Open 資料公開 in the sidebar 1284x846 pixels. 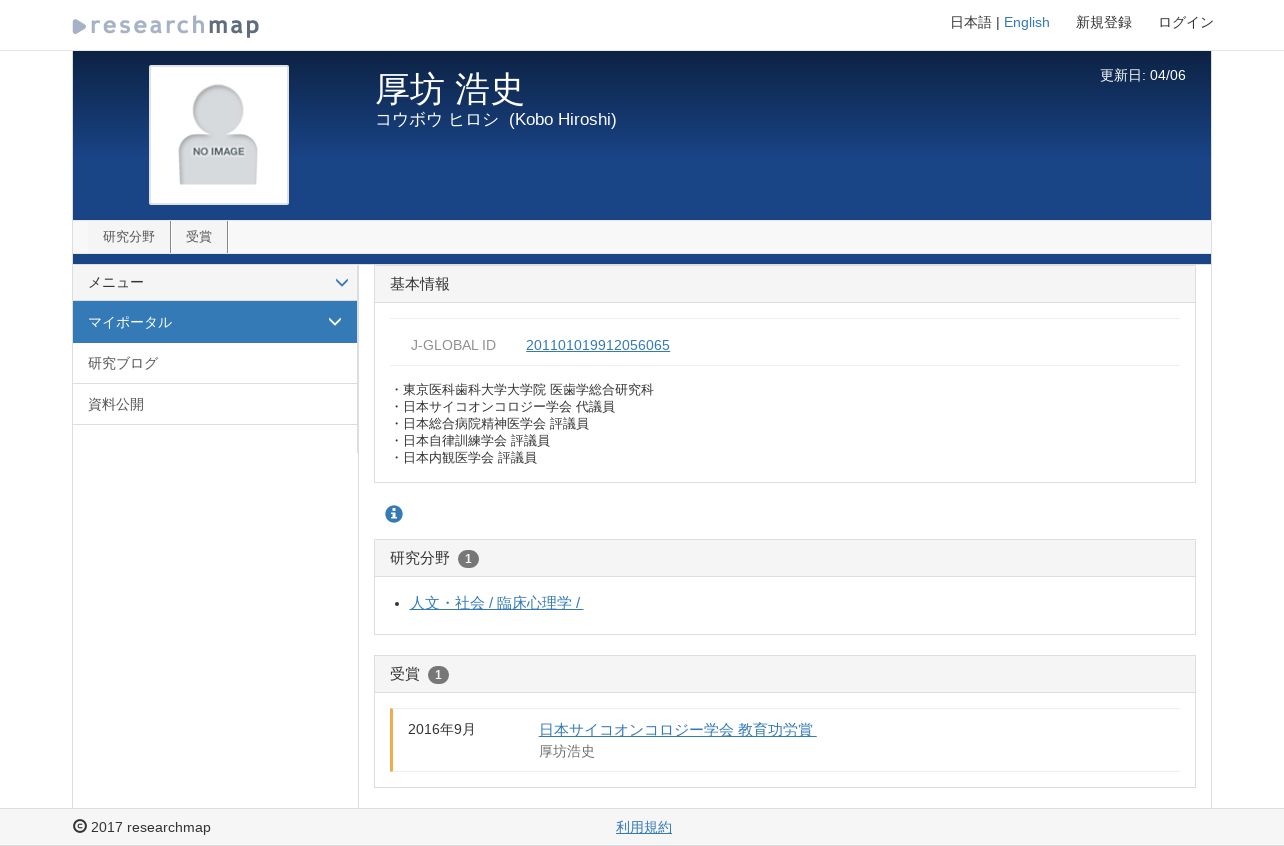[x=215, y=404]
